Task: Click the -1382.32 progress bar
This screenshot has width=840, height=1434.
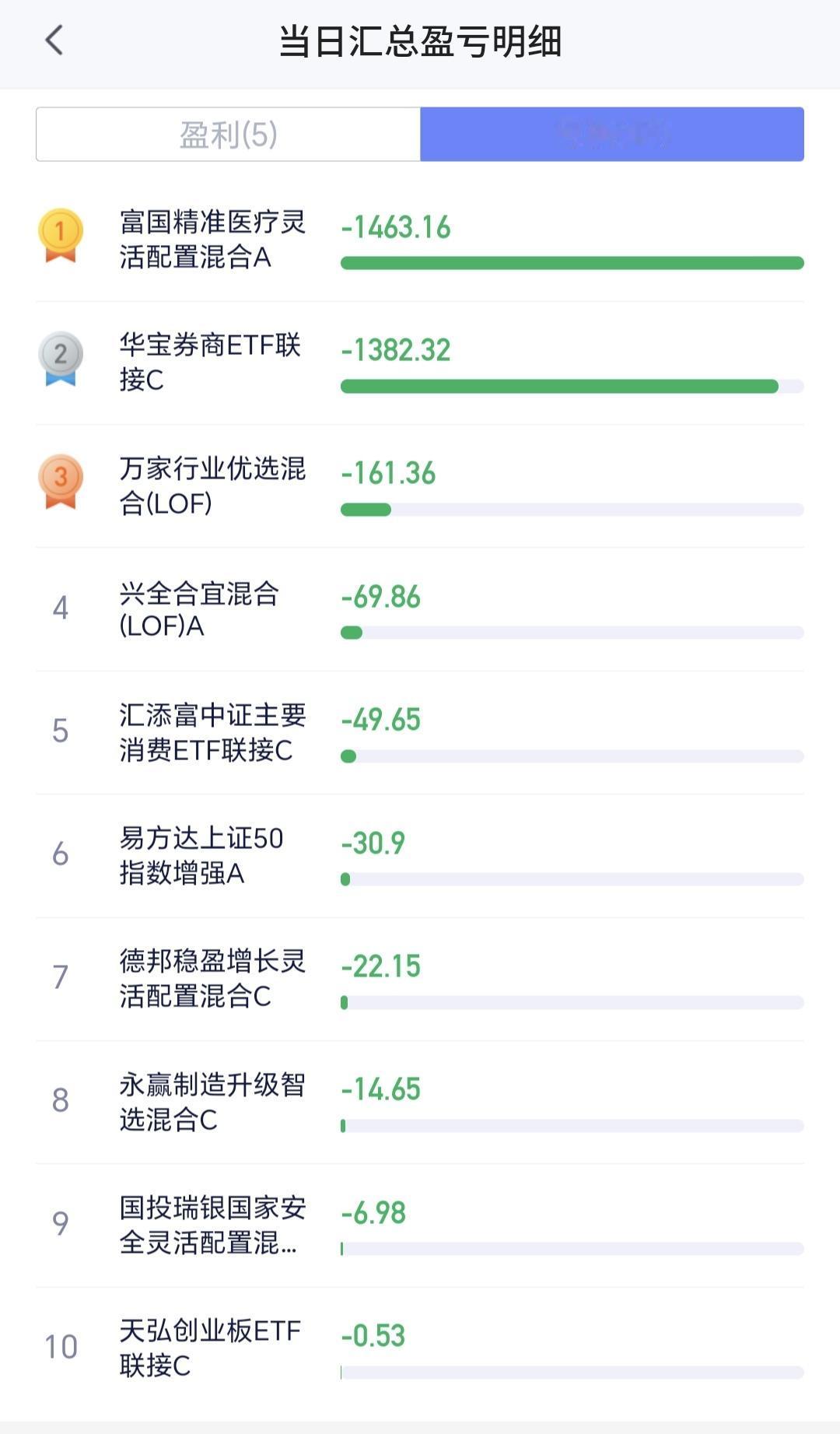Action: 572,387
